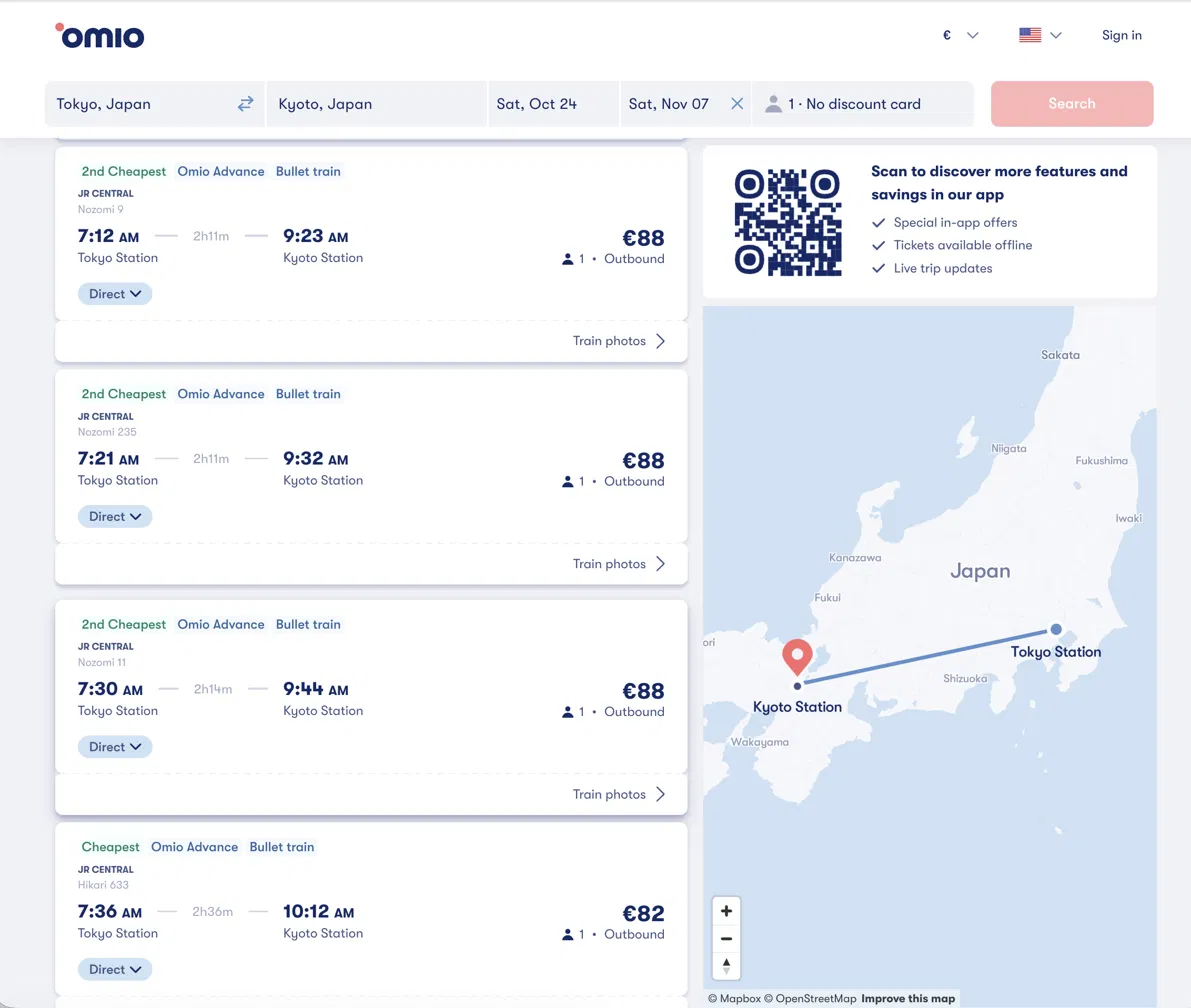Click the Tokyo Station map label

point(1055,652)
